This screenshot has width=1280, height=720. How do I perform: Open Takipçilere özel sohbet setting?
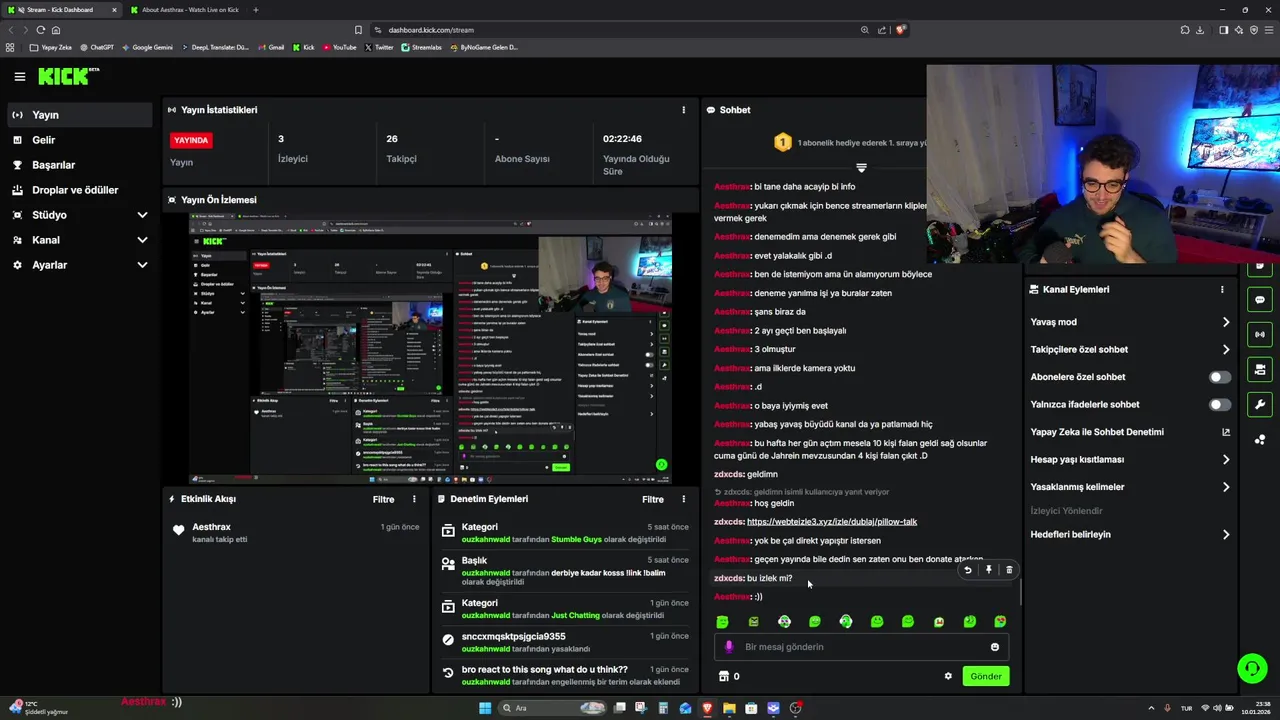click(1130, 349)
